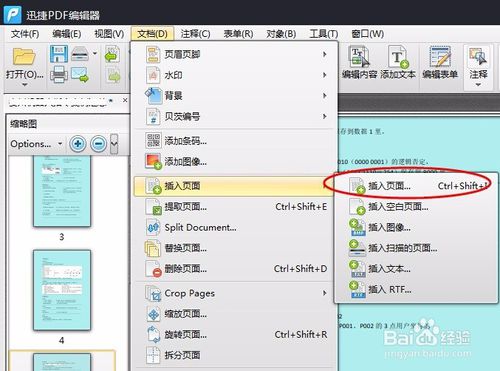Open the 工具(T) menu
This screenshot has width=500, height=371.
point(323,34)
